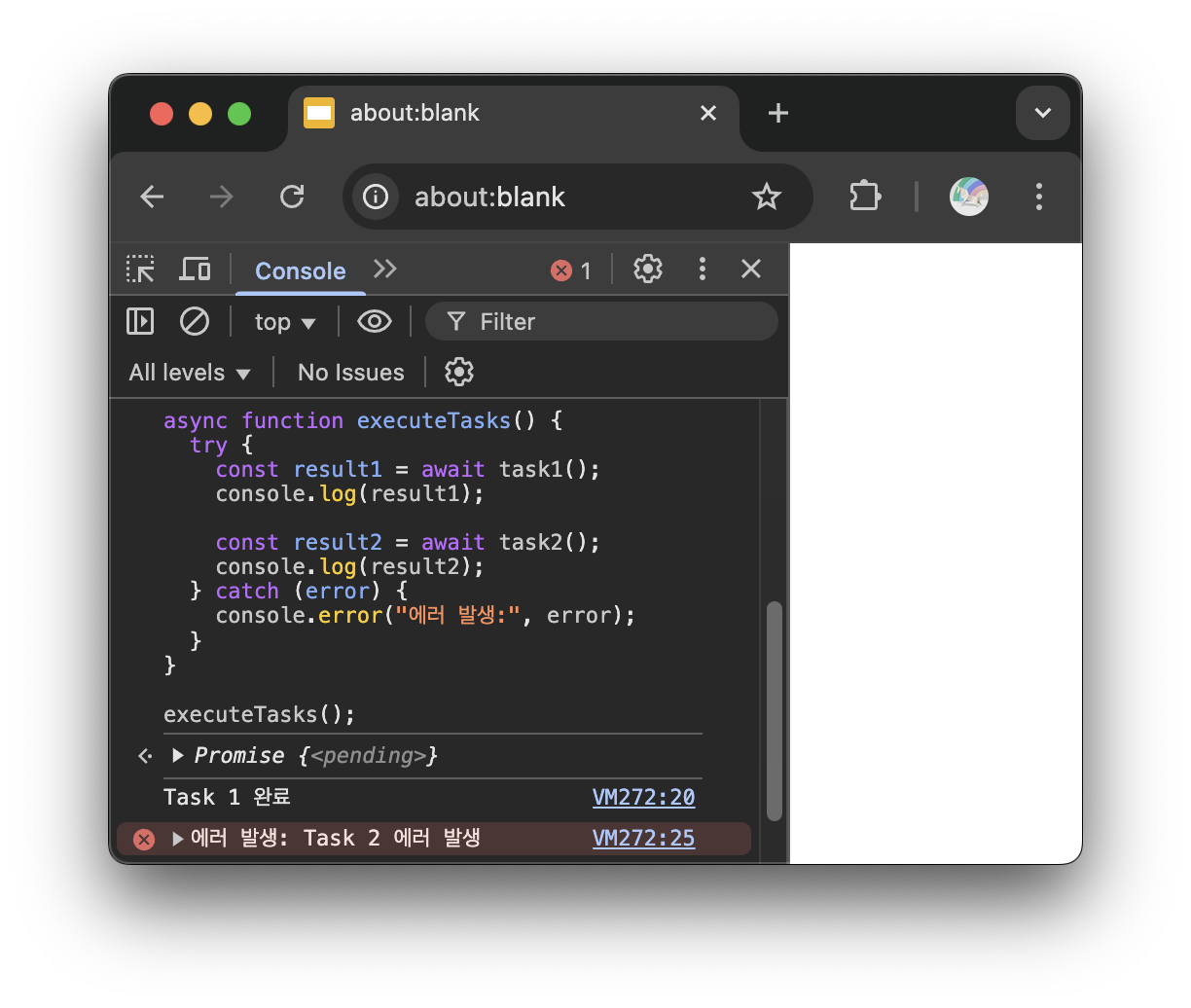Click the console.error line in code
The height and width of the screenshot is (1008, 1191).
[x=425, y=615]
